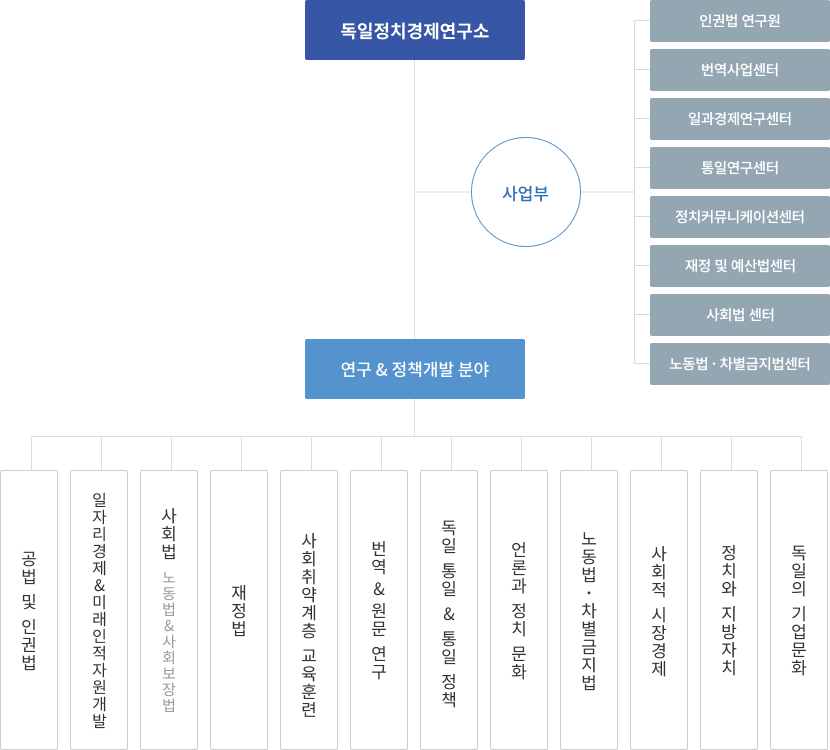Click the 연구 & 정책개발 분야 box
Viewport: 830px width, 750px height.
(414, 369)
